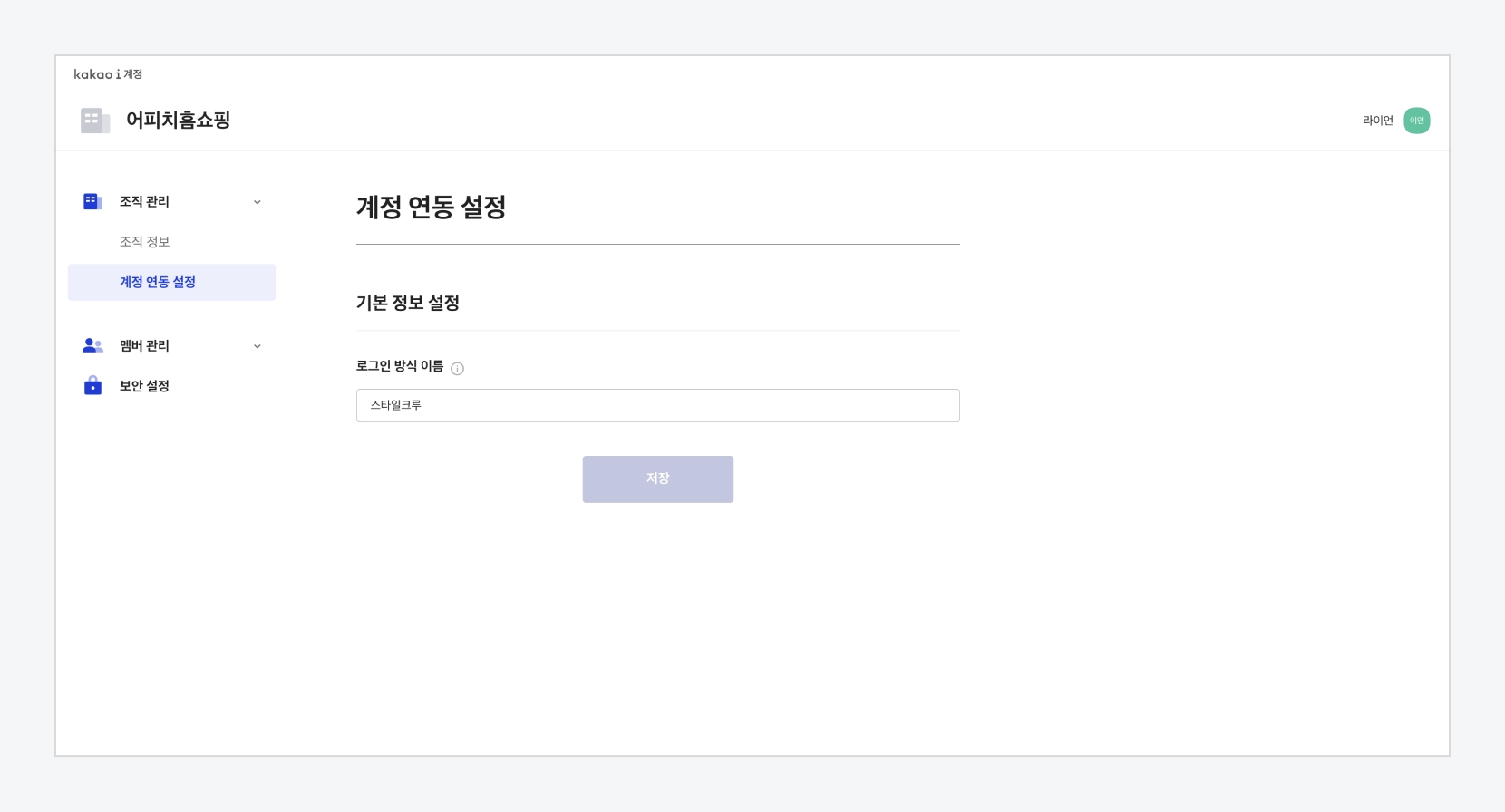The width and height of the screenshot is (1505, 812).
Task: Select 계정 연동 설정 in the sidebar
Action: [158, 282]
